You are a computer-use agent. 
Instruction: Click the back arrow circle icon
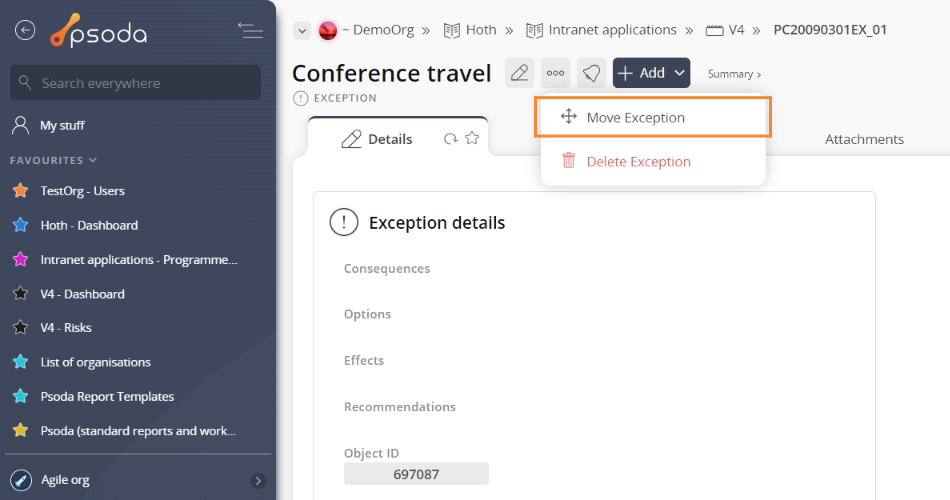point(25,31)
